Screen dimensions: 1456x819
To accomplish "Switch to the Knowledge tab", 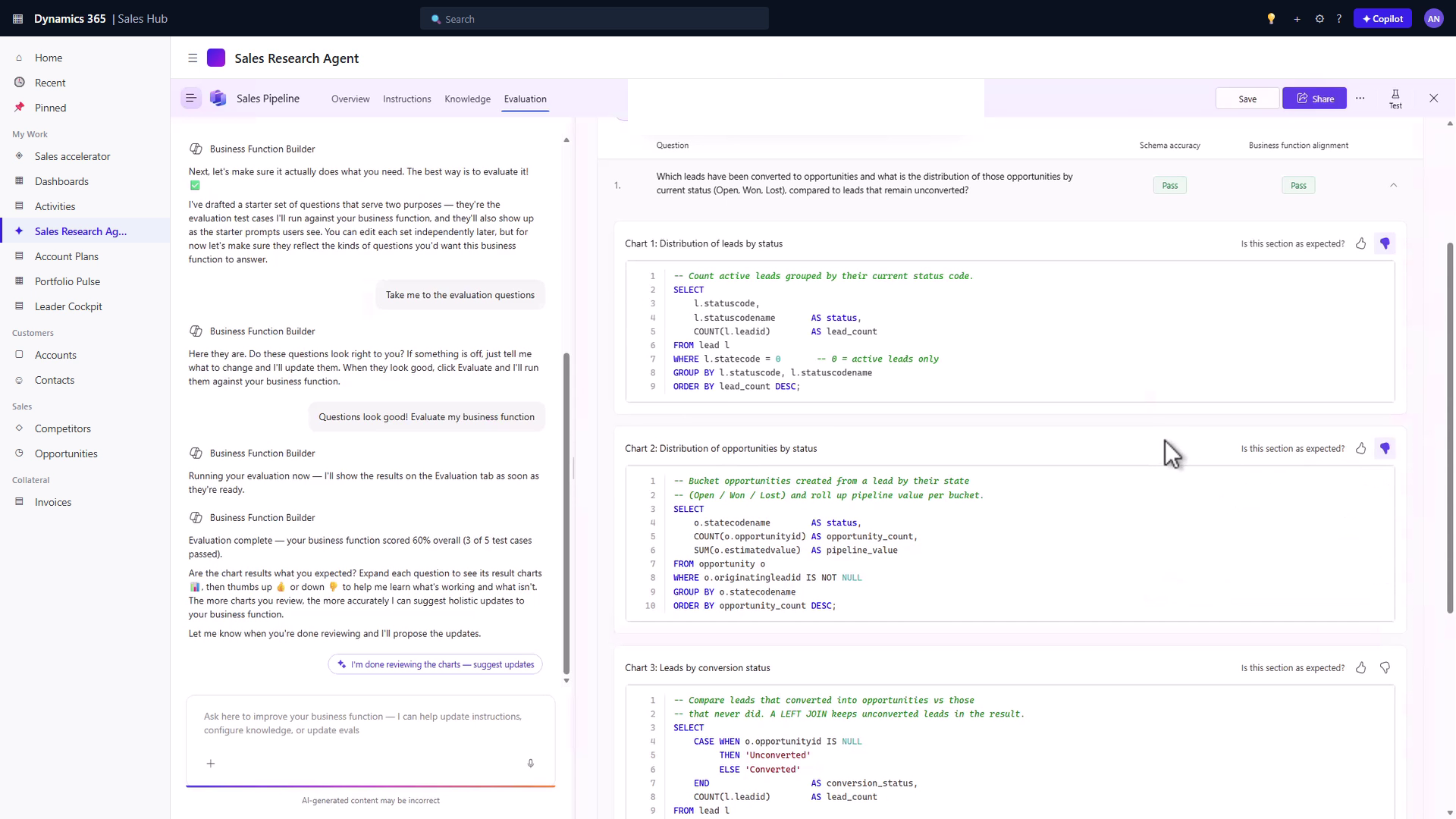I will tap(467, 99).
